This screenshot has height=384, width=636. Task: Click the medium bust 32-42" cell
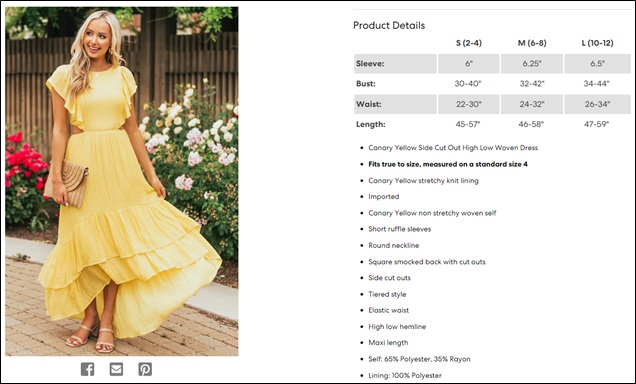tap(532, 84)
